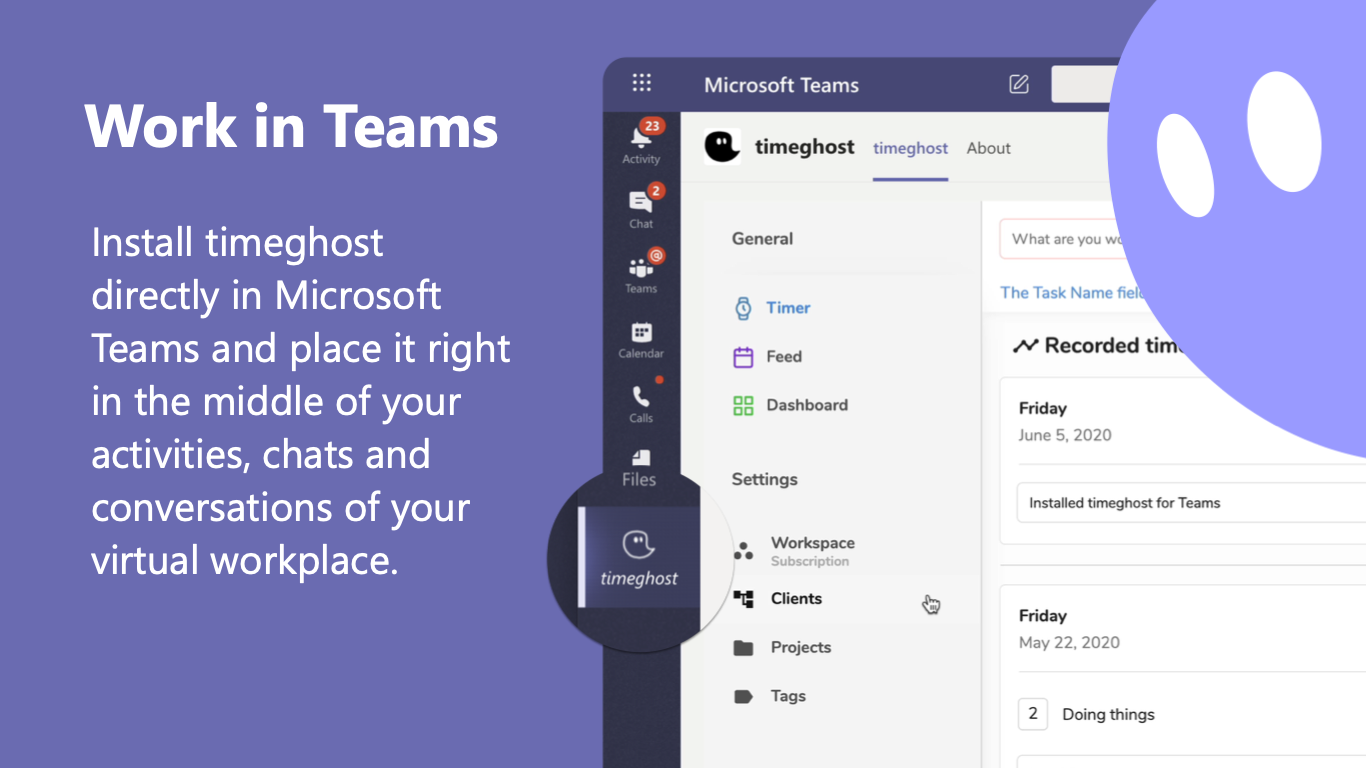Open the Activity feed in the sidebar
The width and height of the screenshot is (1366, 768).
click(x=642, y=143)
